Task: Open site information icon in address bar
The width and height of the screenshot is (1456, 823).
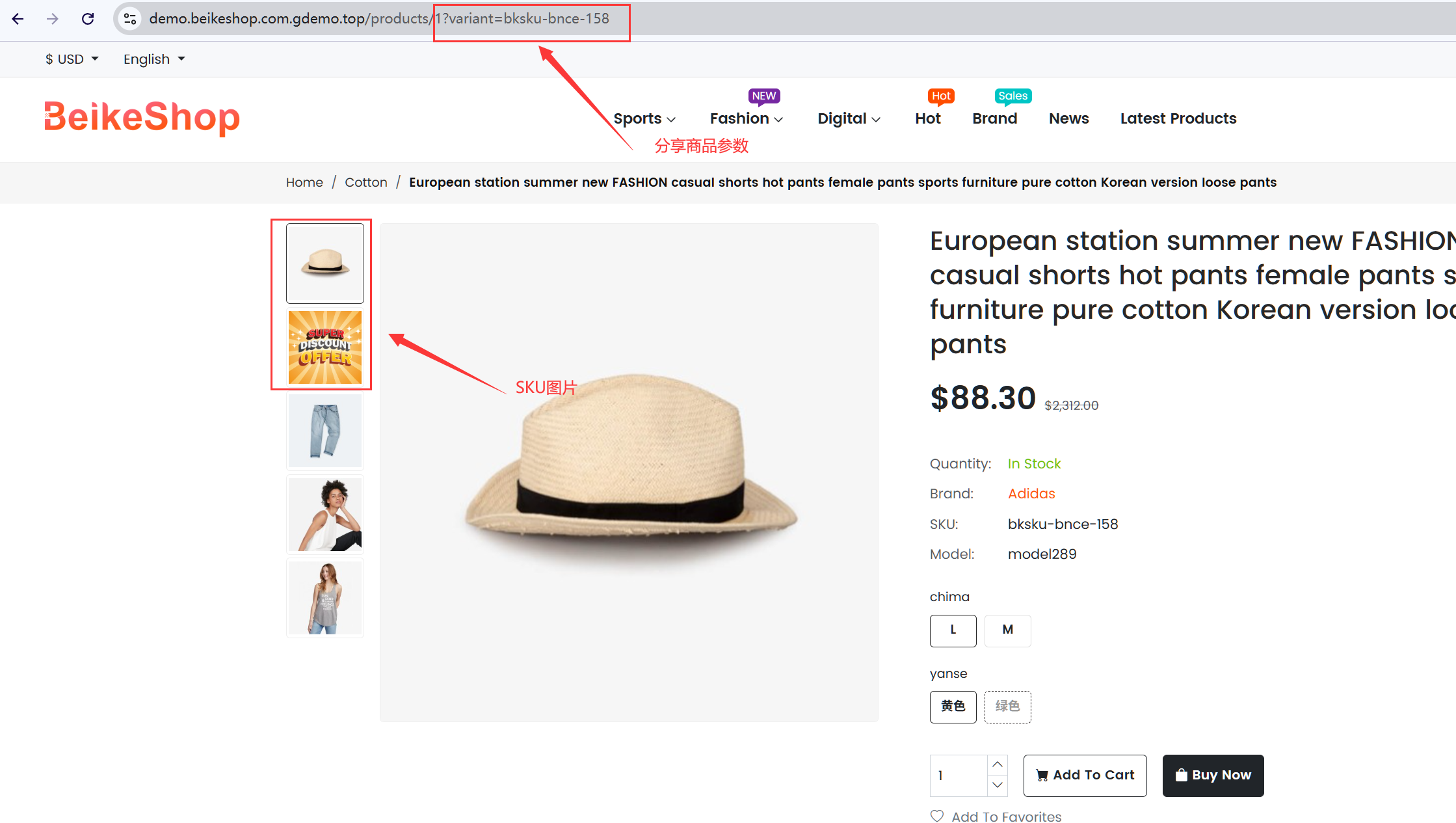Action: click(130, 19)
